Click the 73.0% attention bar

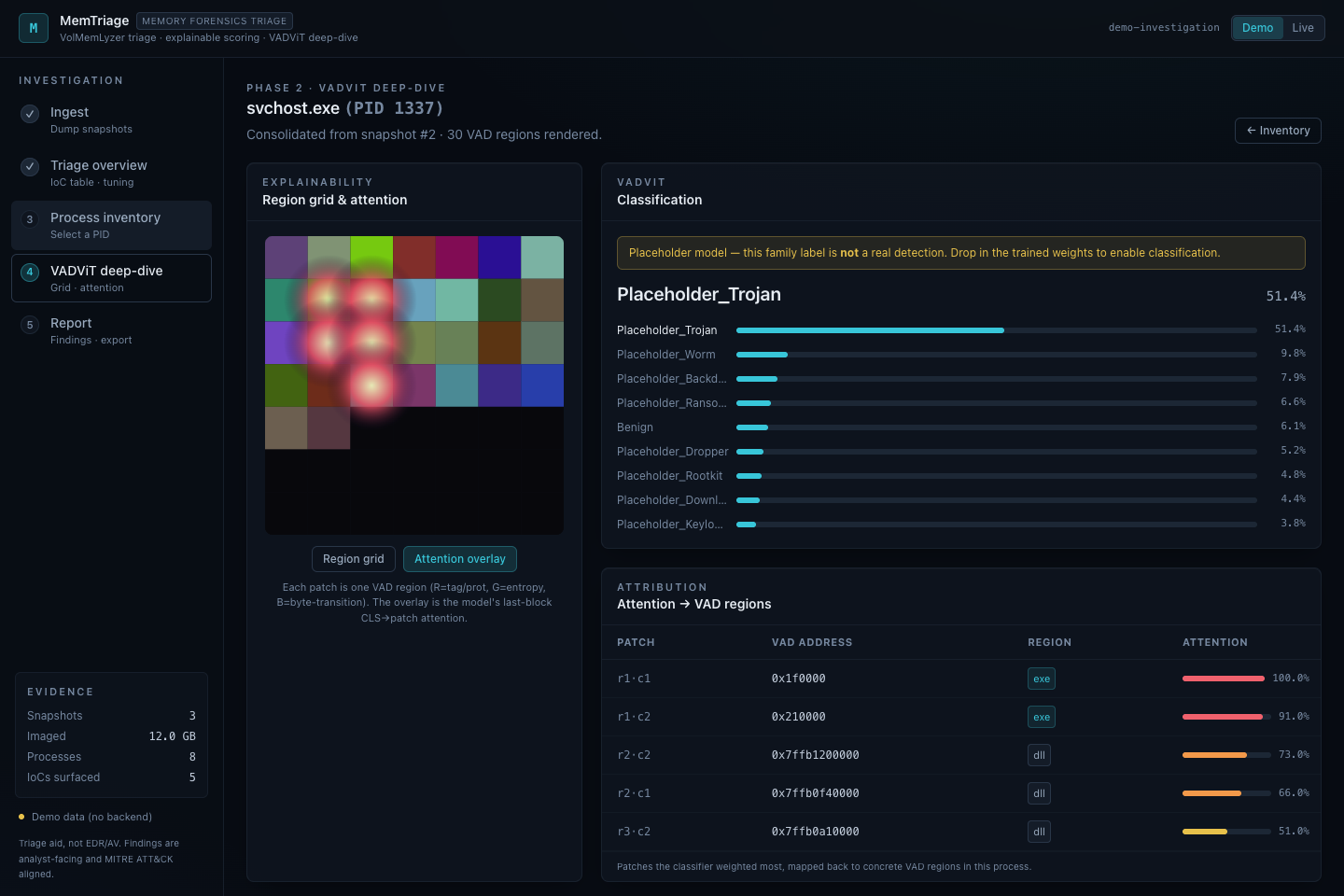tap(1226, 755)
